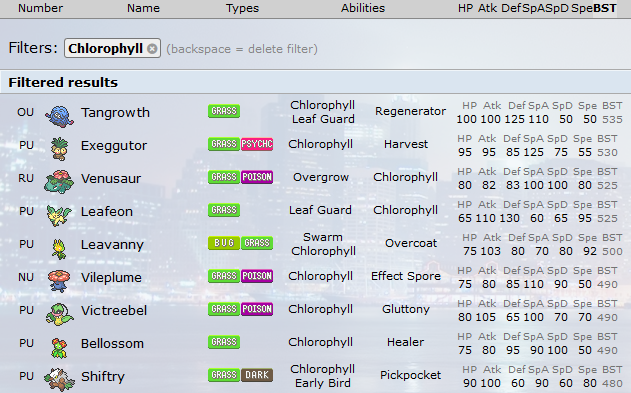631x393 pixels.
Task: Select the Victreebel name
Action: coord(114,311)
